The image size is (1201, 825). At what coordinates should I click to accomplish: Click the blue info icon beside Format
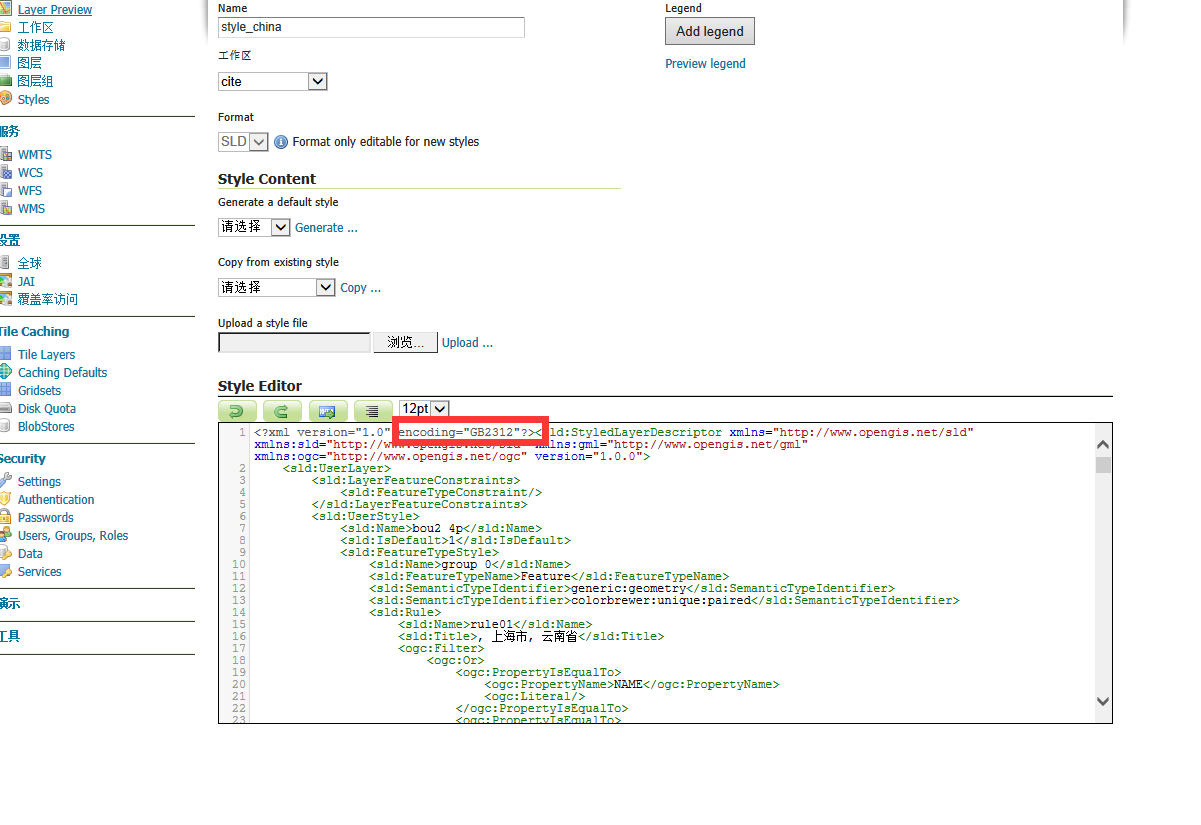[281, 142]
